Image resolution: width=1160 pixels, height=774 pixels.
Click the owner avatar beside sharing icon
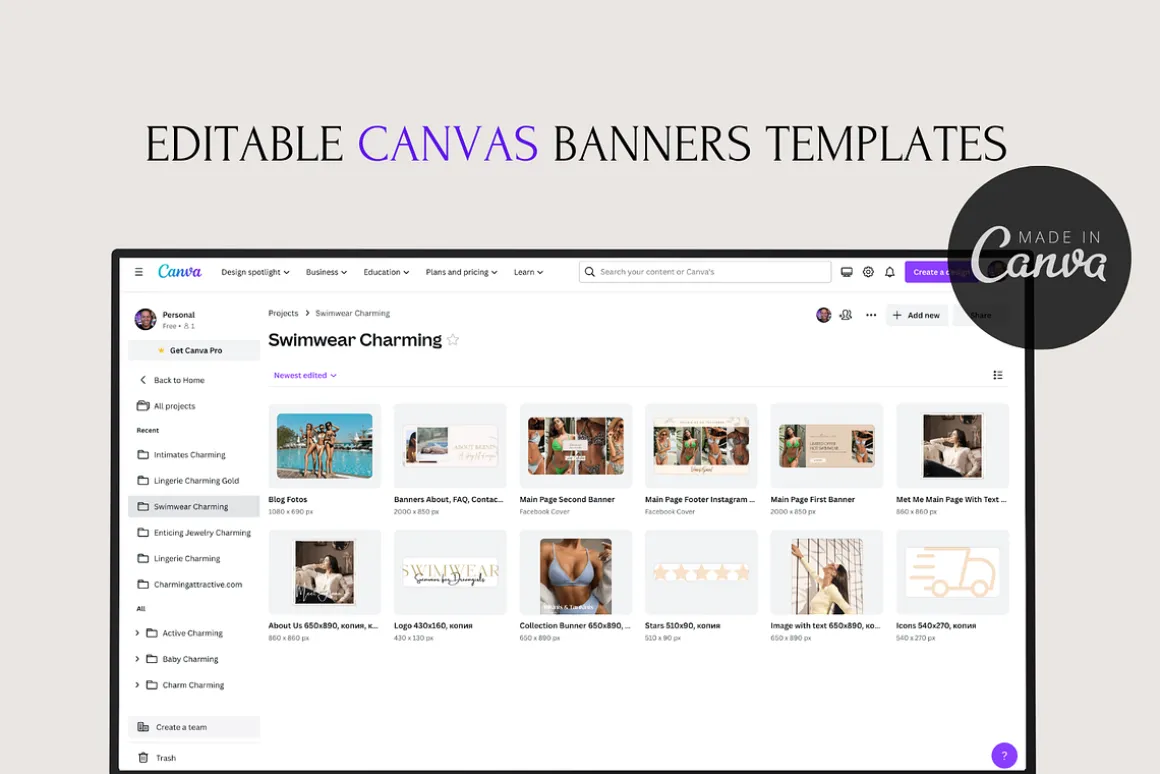coord(823,315)
